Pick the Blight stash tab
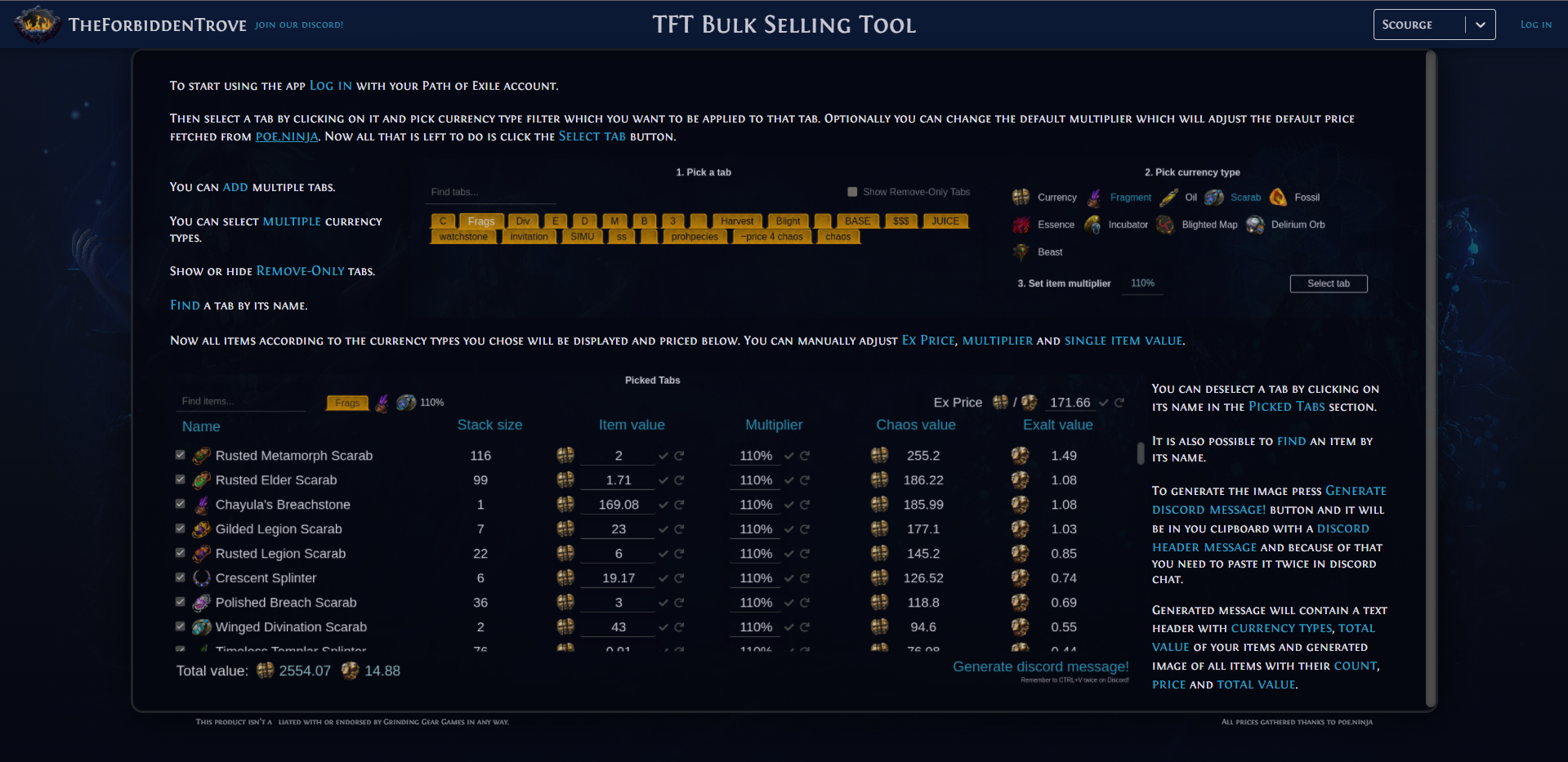Screen dimensions: 1568x762 788,221
